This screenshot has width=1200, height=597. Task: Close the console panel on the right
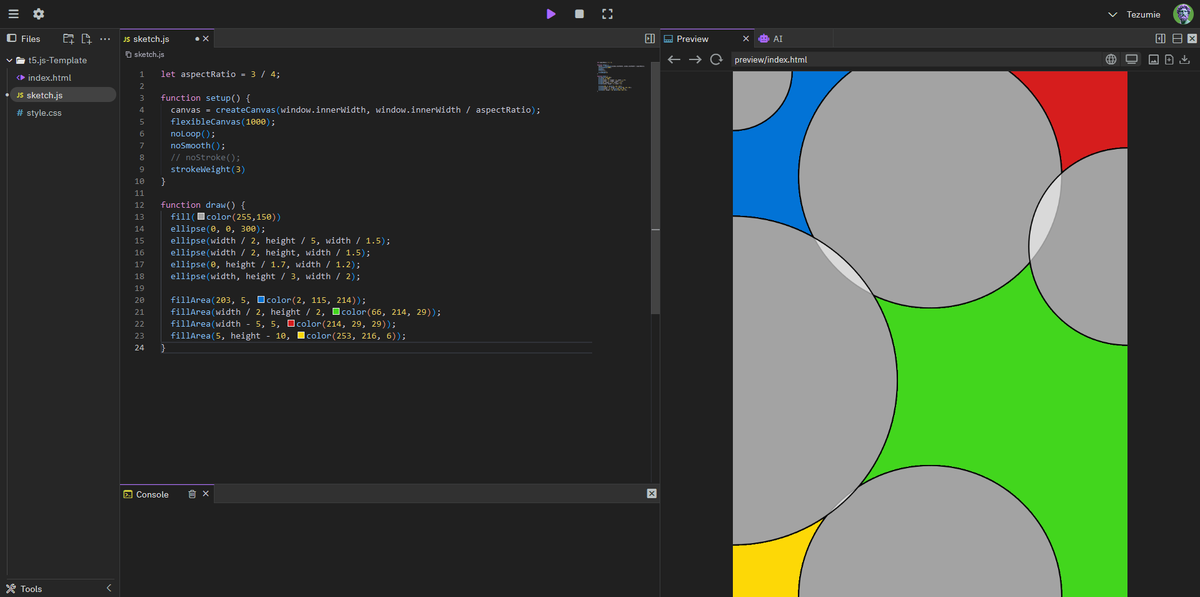651,494
